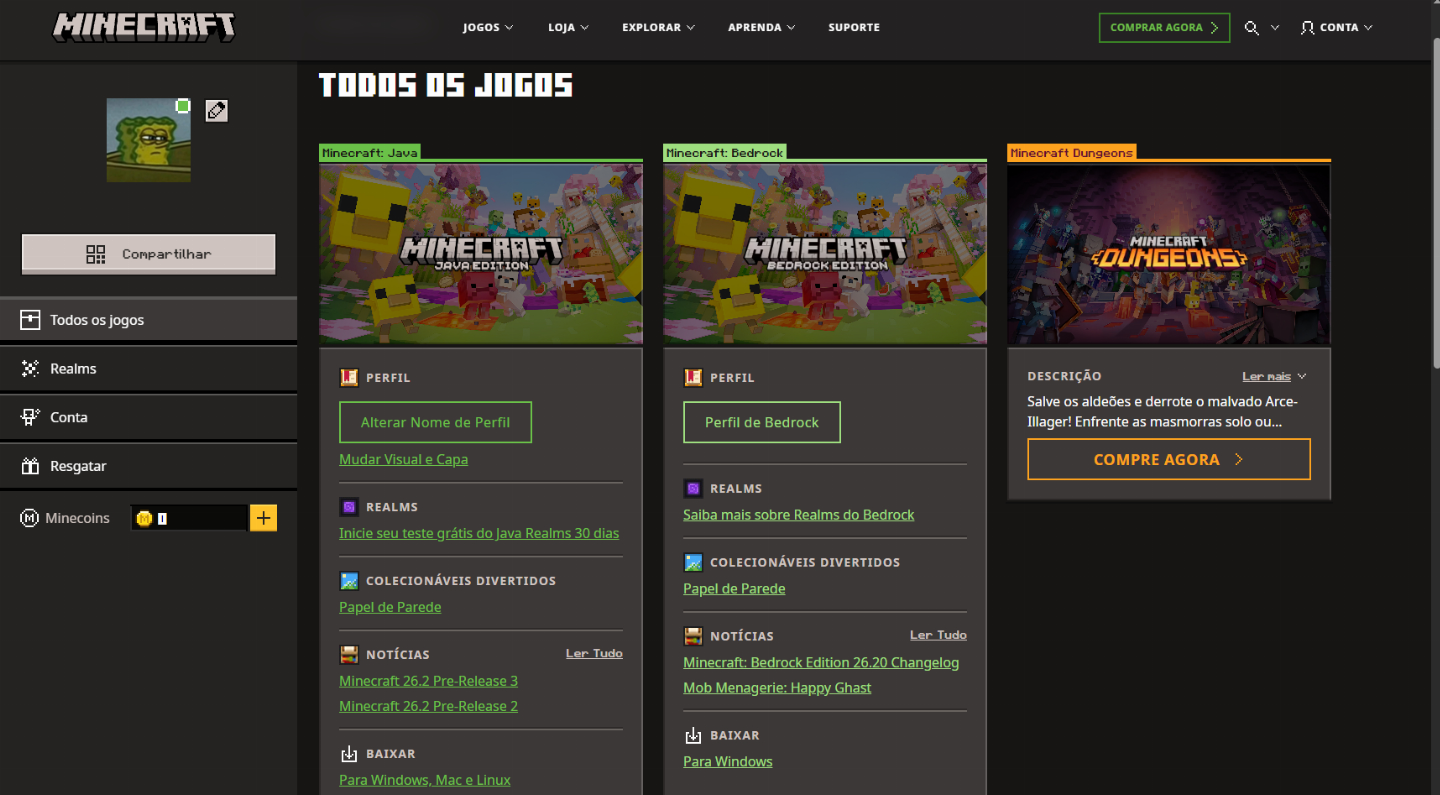Screen dimensions: 1440x795
Task: Click the Perfil de Bedrock button
Action: [762, 422]
